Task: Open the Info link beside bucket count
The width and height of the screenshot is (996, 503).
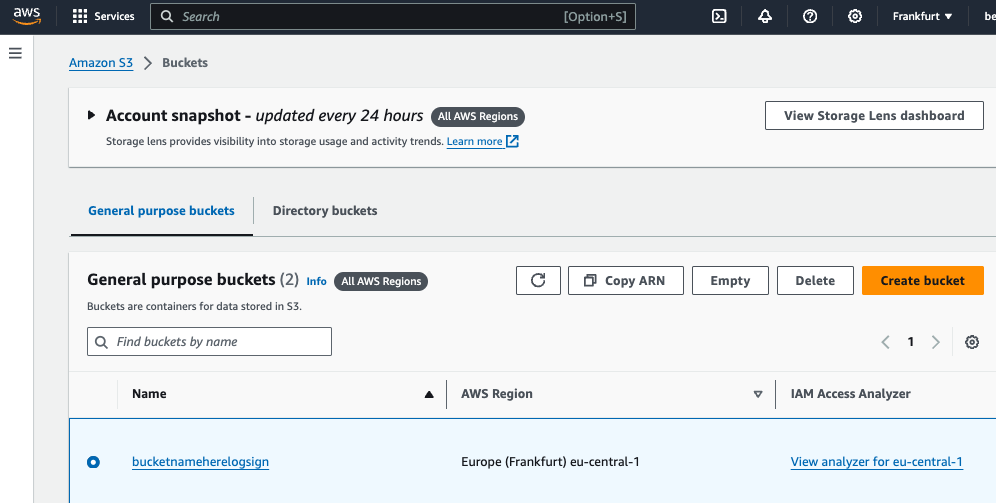Action: pyautogui.click(x=316, y=281)
